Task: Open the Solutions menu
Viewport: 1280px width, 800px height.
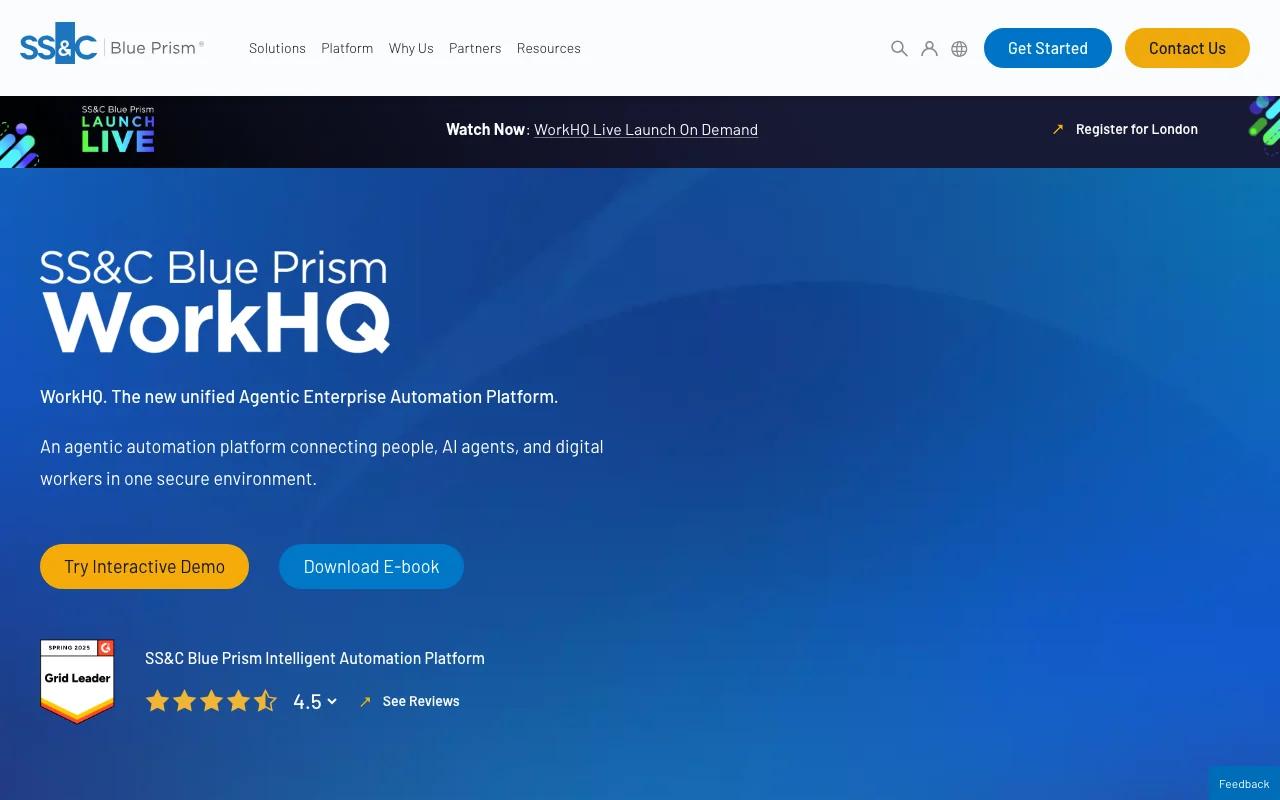Action: tap(277, 48)
